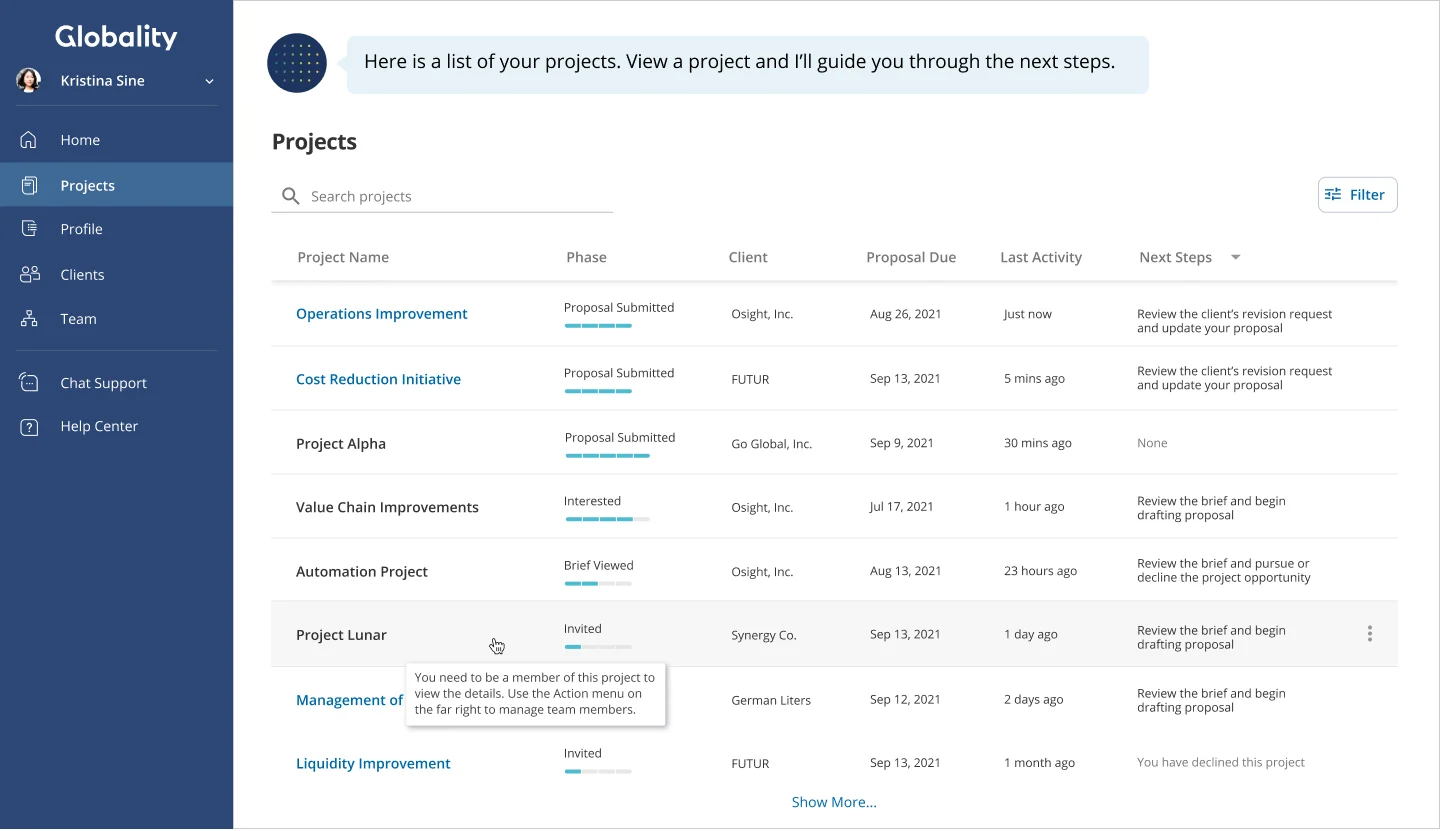The width and height of the screenshot is (1440, 831).
Task: Click the magnifier search icon
Action: 291,196
